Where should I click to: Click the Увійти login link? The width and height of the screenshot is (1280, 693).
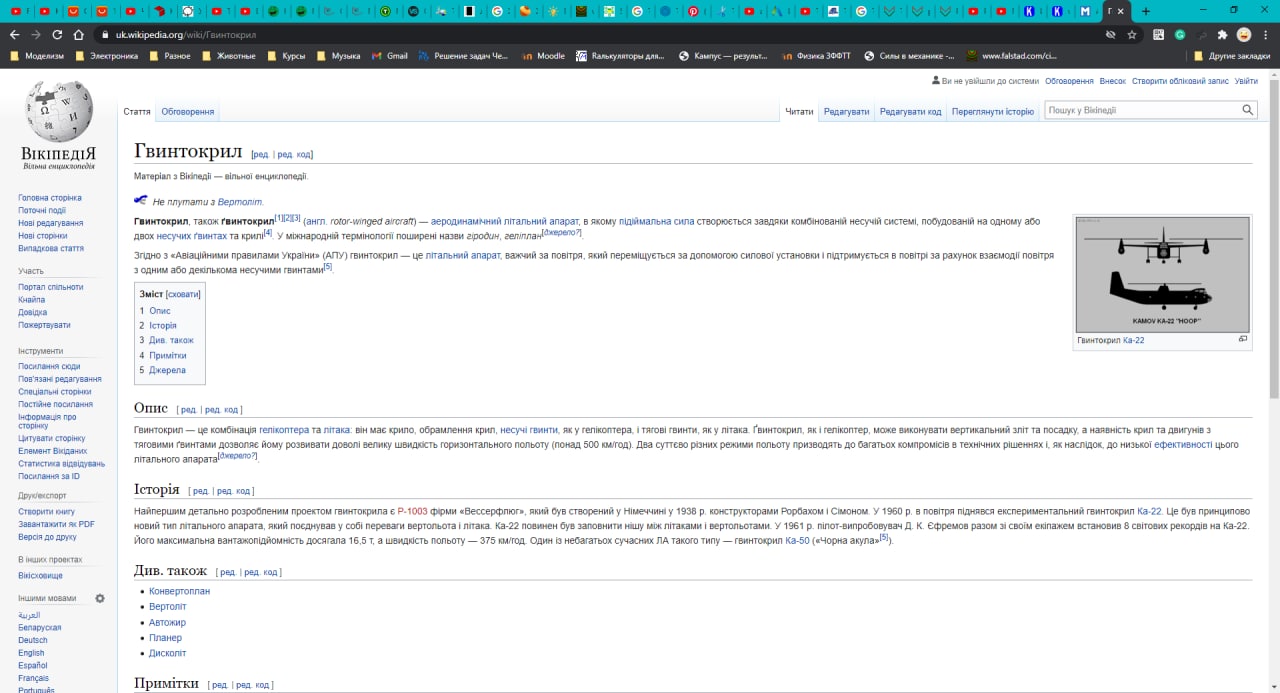1246,81
